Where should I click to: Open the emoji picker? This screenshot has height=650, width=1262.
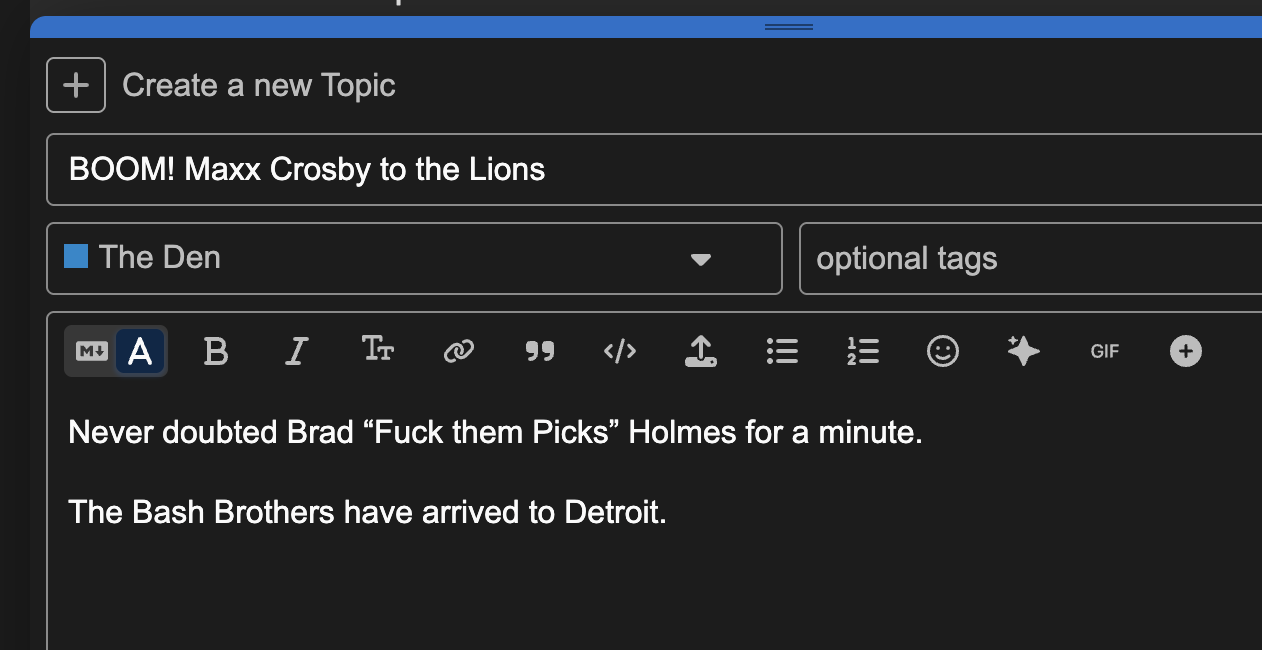[943, 351]
